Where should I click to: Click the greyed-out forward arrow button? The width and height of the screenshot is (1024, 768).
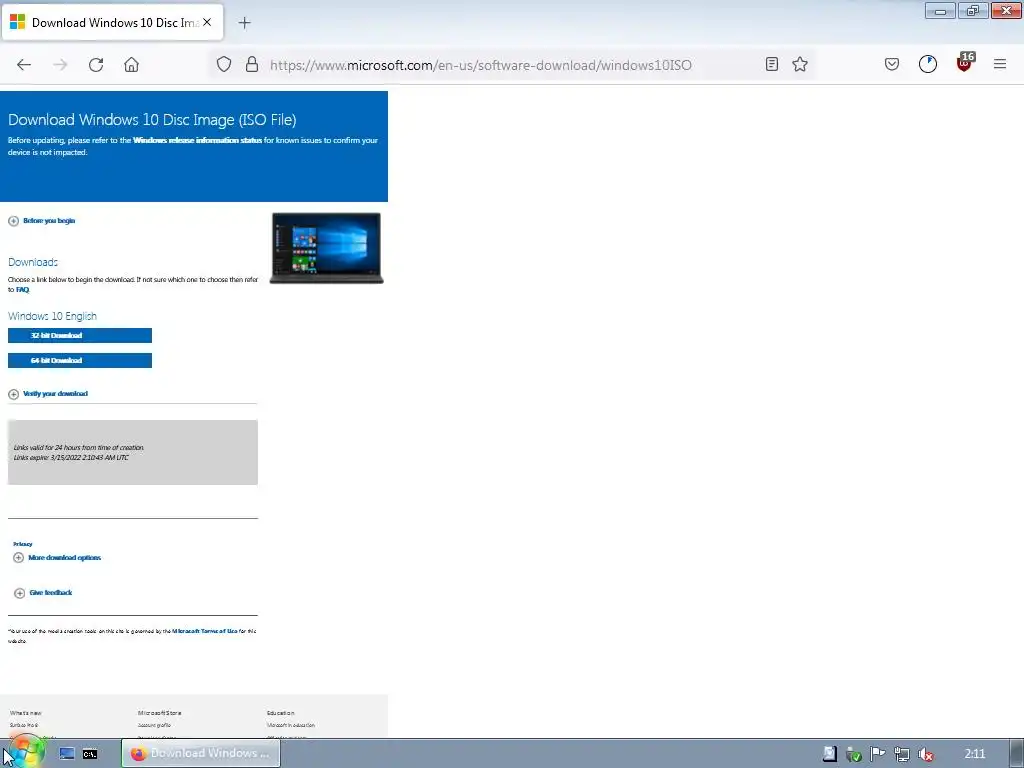coord(60,65)
